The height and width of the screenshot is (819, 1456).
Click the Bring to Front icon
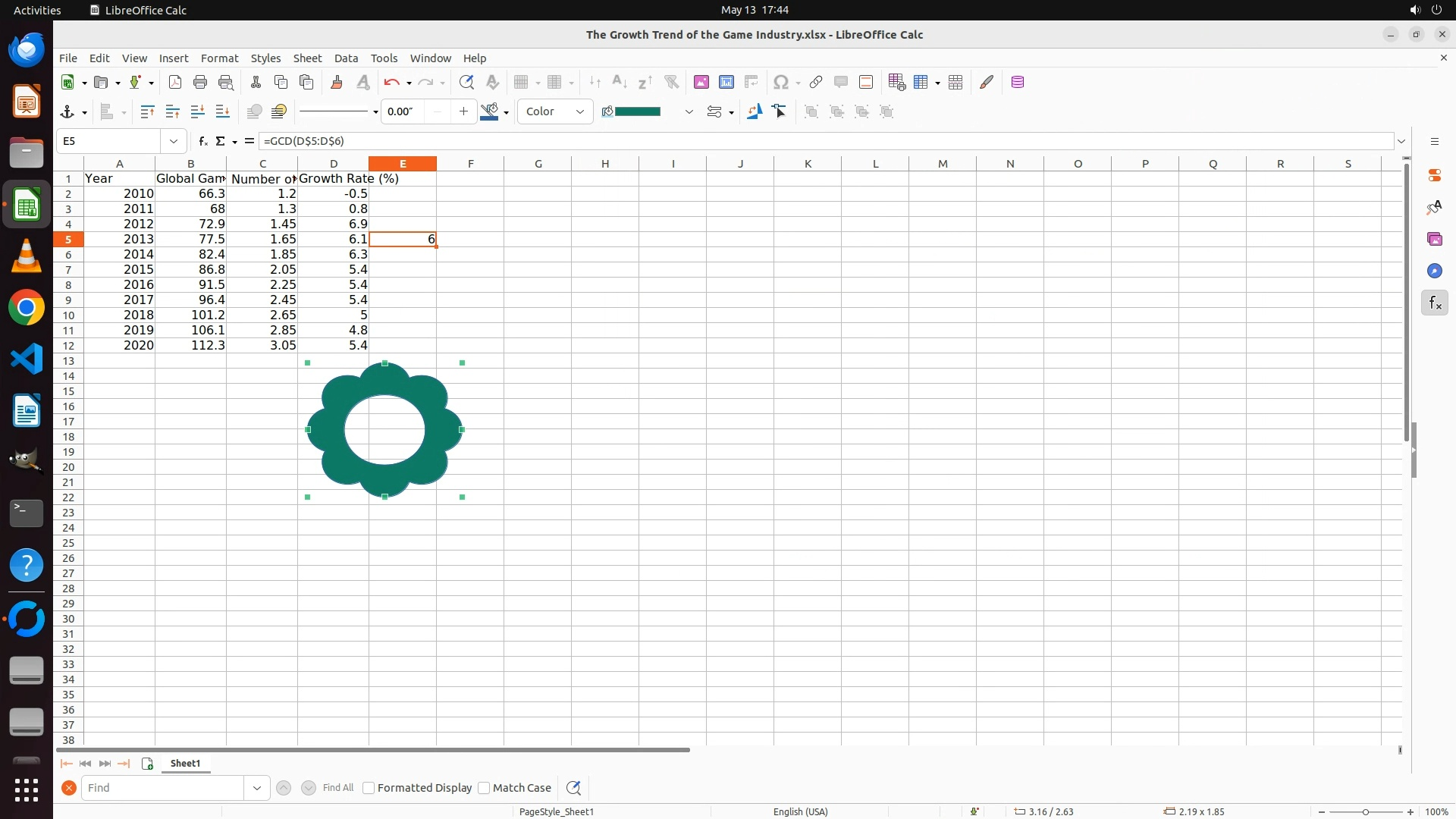[x=148, y=112]
